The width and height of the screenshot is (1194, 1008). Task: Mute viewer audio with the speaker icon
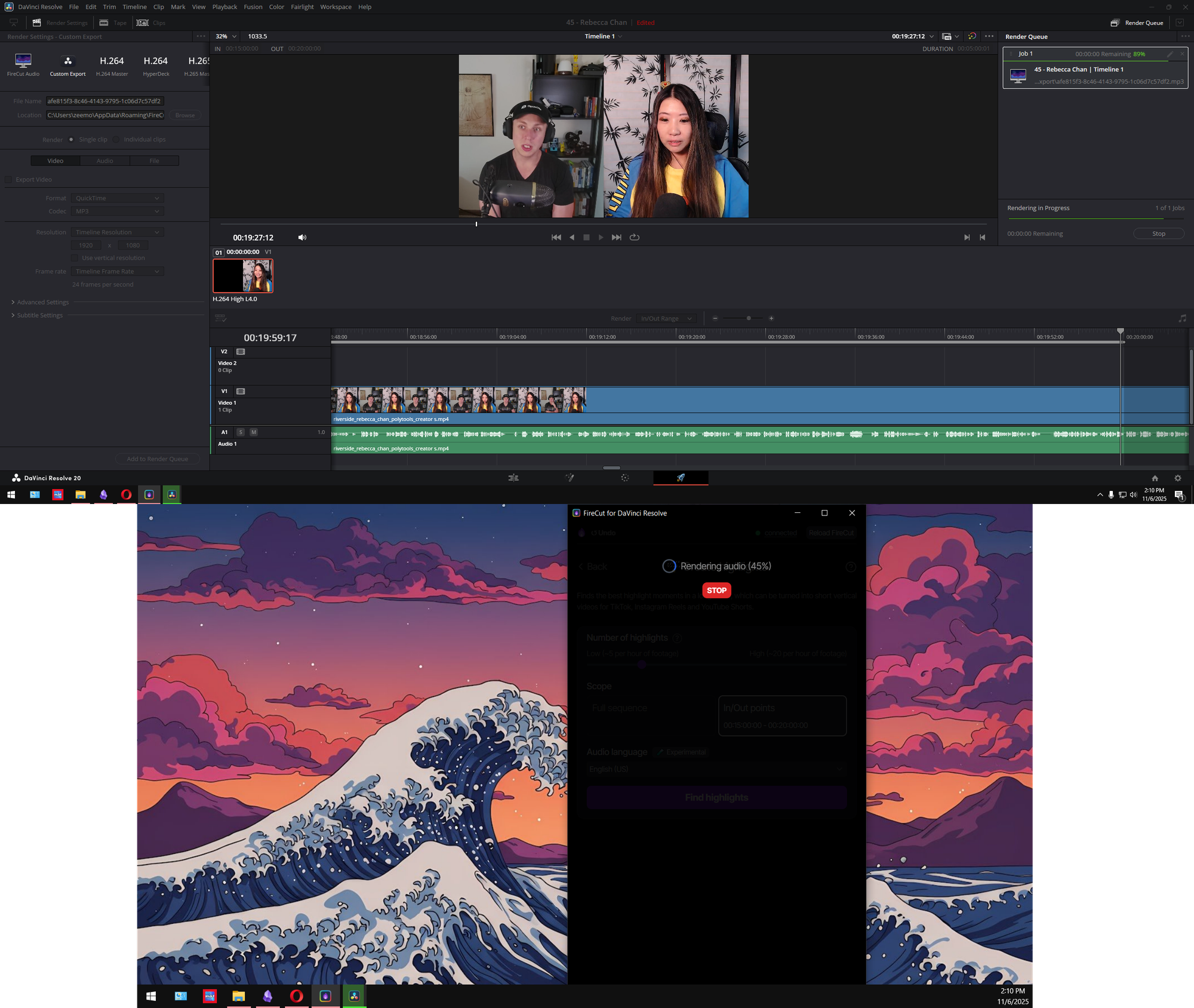click(x=302, y=237)
